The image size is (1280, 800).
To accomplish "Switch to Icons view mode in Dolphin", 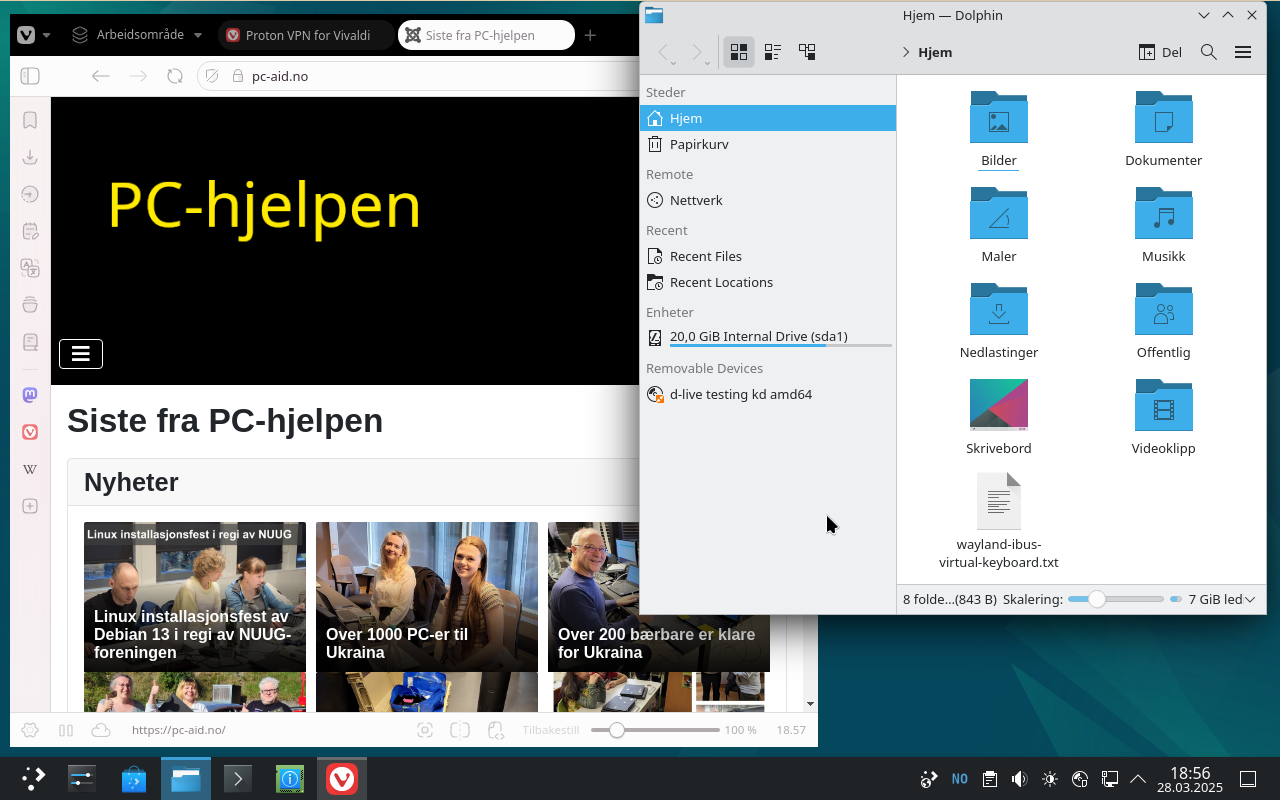I will [739, 52].
